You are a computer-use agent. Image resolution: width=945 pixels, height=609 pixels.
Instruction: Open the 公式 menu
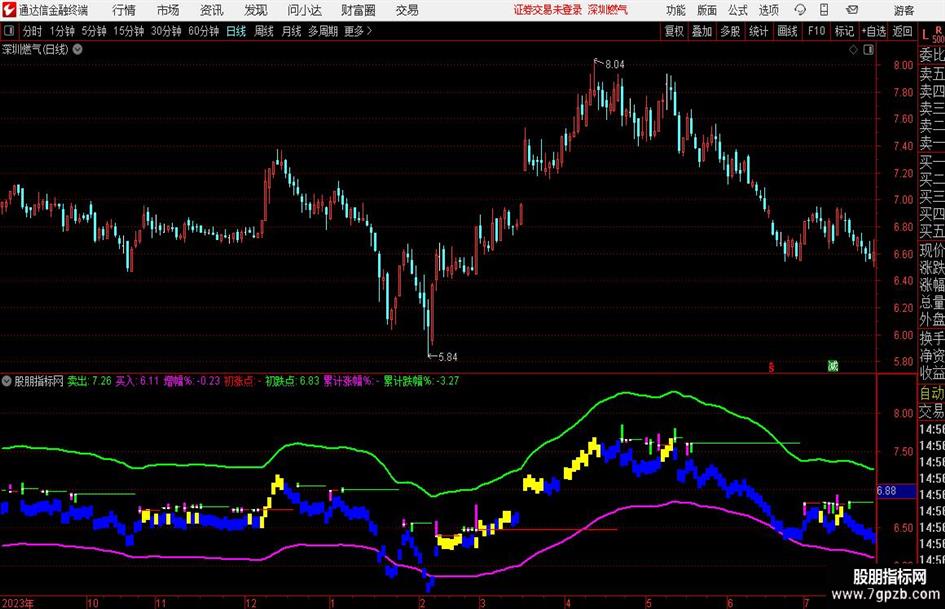tap(738, 10)
